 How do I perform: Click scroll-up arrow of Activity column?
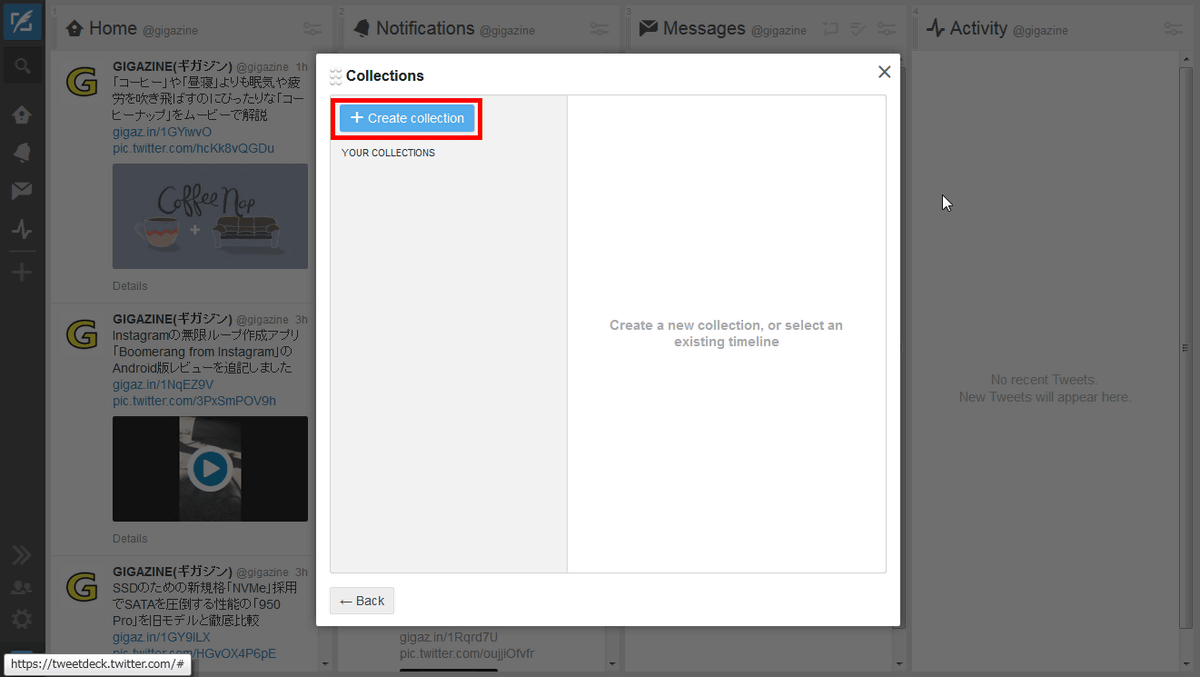click(x=1186, y=58)
